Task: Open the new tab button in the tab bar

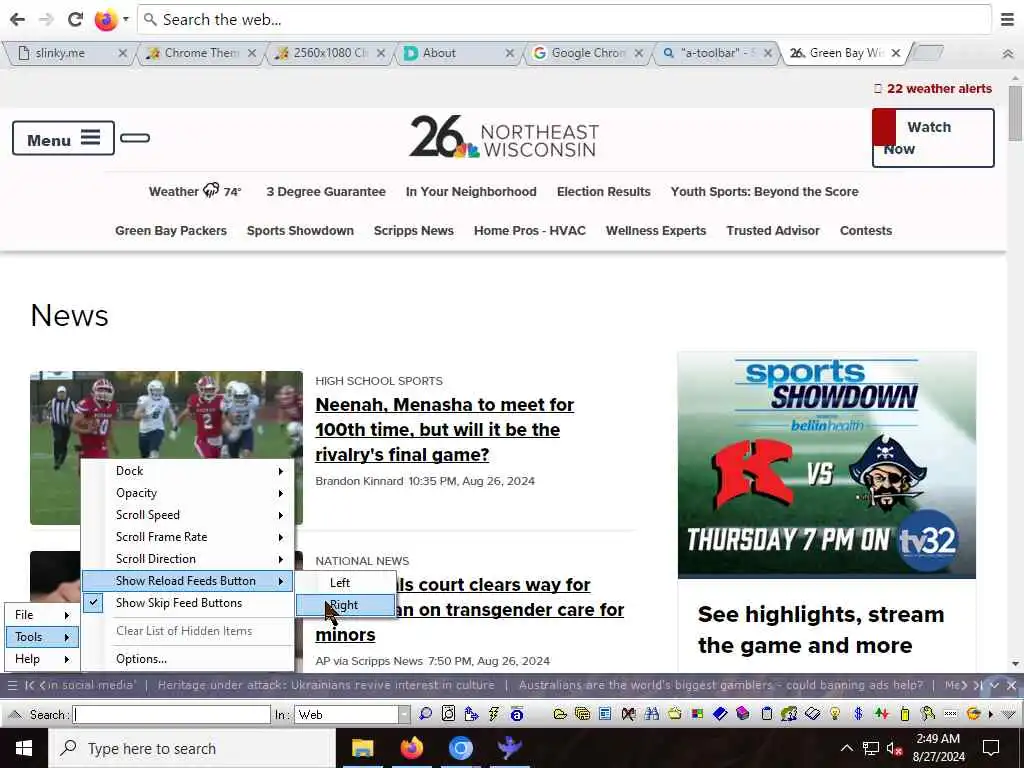Action: click(x=927, y=53)
